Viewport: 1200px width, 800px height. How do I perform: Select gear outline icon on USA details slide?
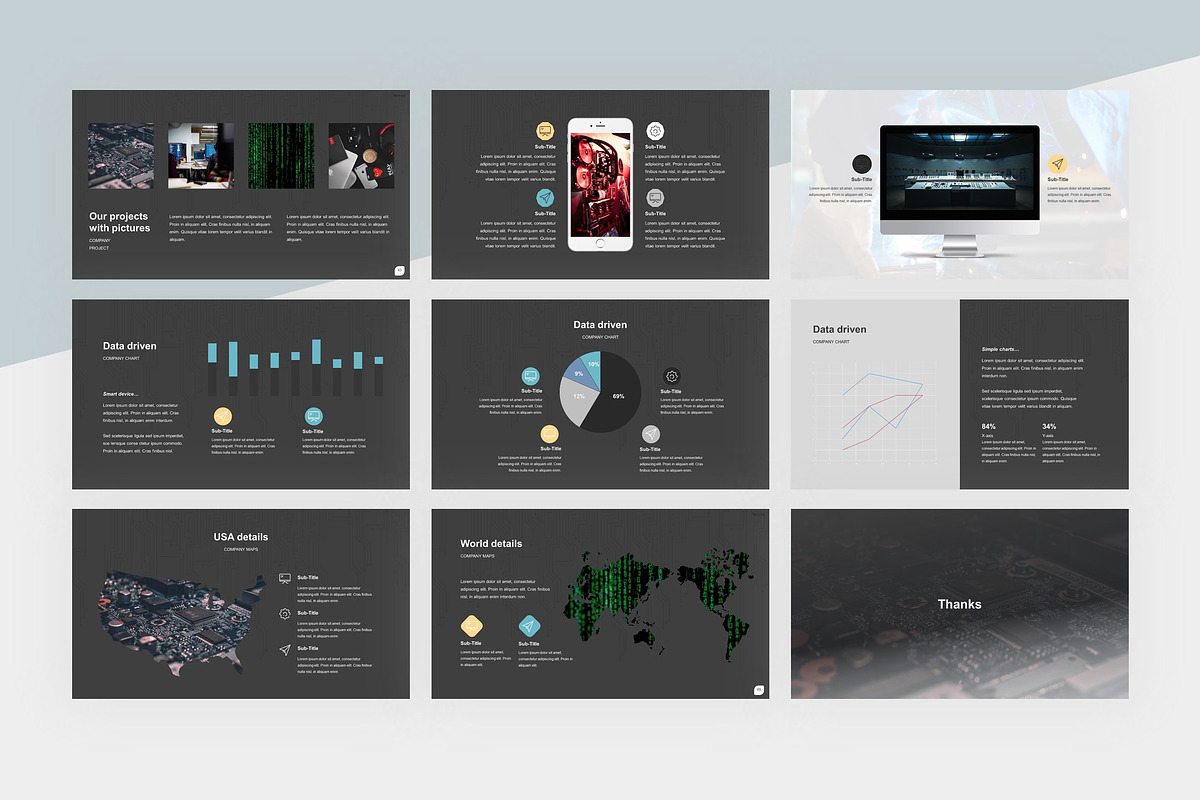click(x=285, y=614)
